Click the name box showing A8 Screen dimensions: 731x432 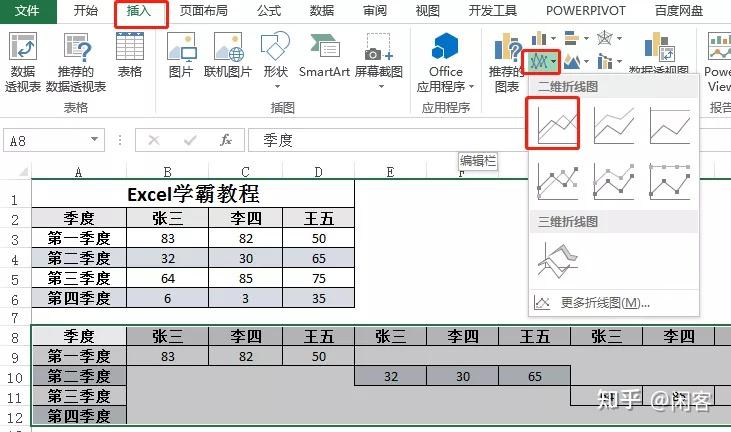tap(54, 140)
